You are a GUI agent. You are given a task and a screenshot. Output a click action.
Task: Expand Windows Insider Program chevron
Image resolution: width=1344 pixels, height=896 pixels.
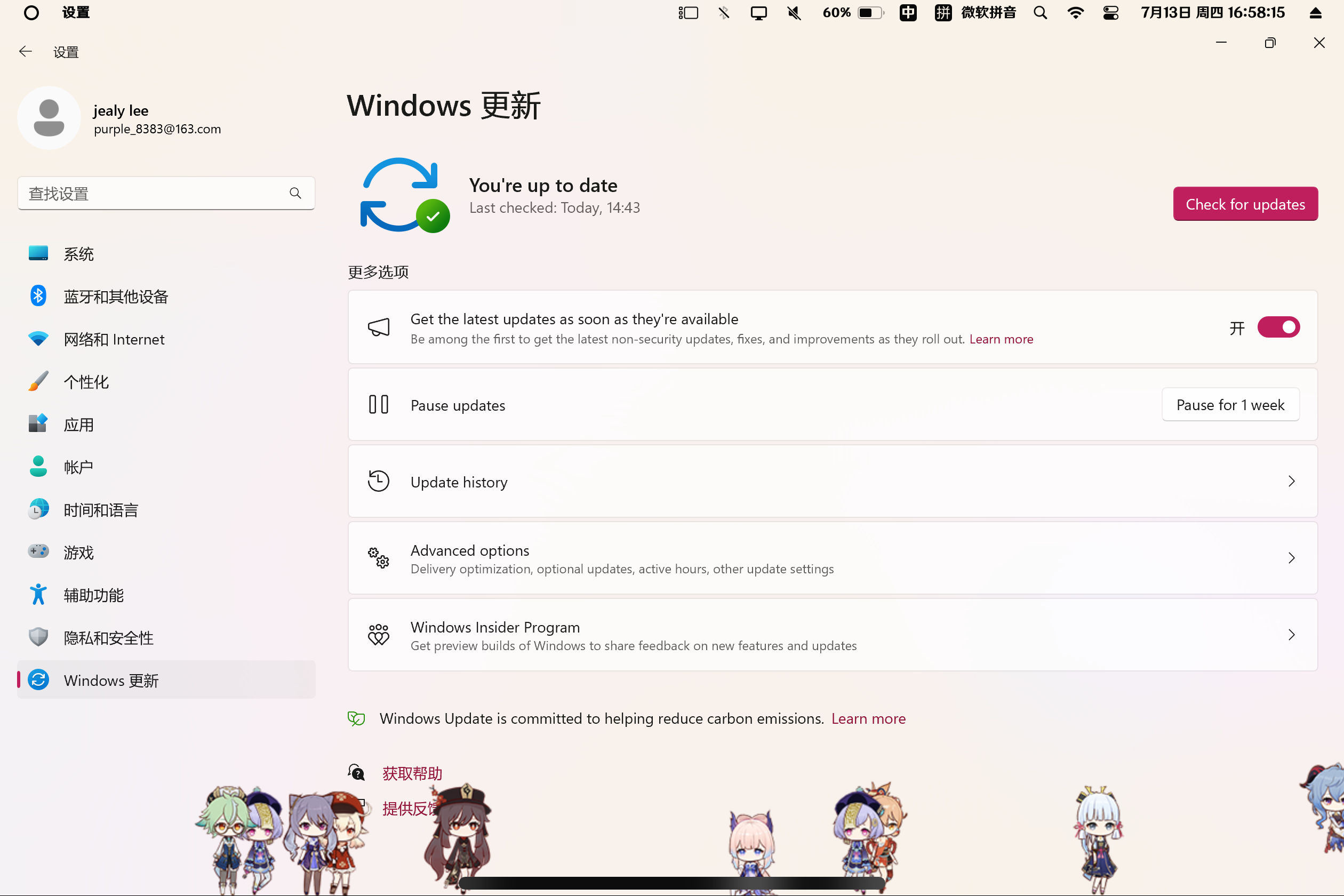pyautogui.click(x=1291, y=635)
